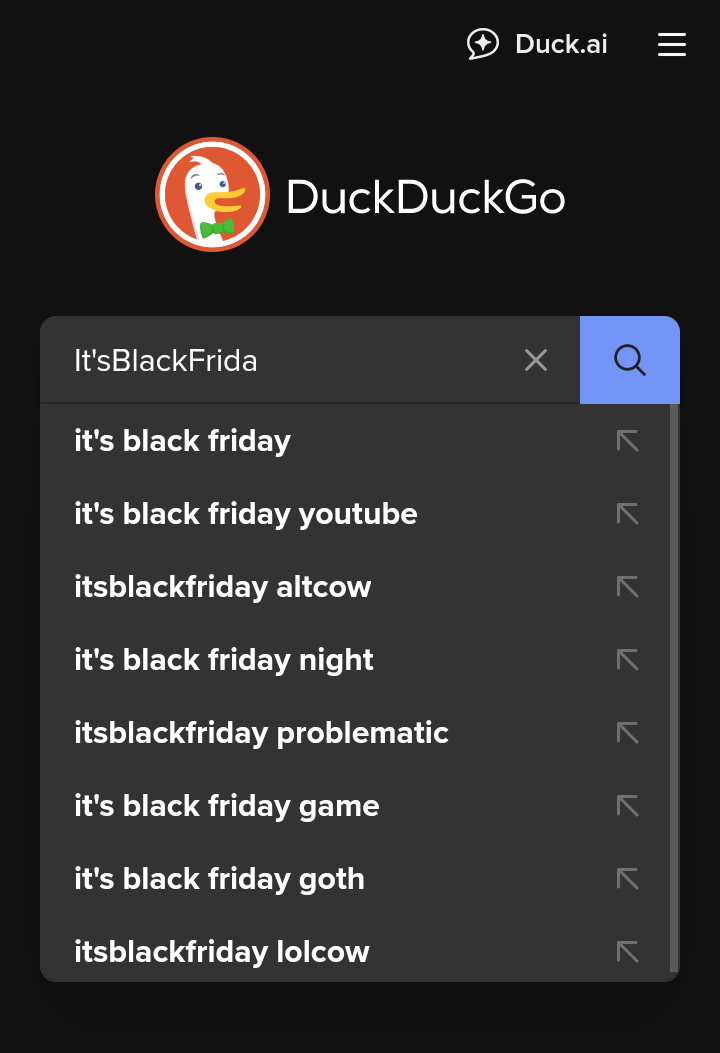This screenshot has width=720, height=1053.
Task: Click arrow icon beside "friday night" suggestion
Action: click(x=627, y=660)
